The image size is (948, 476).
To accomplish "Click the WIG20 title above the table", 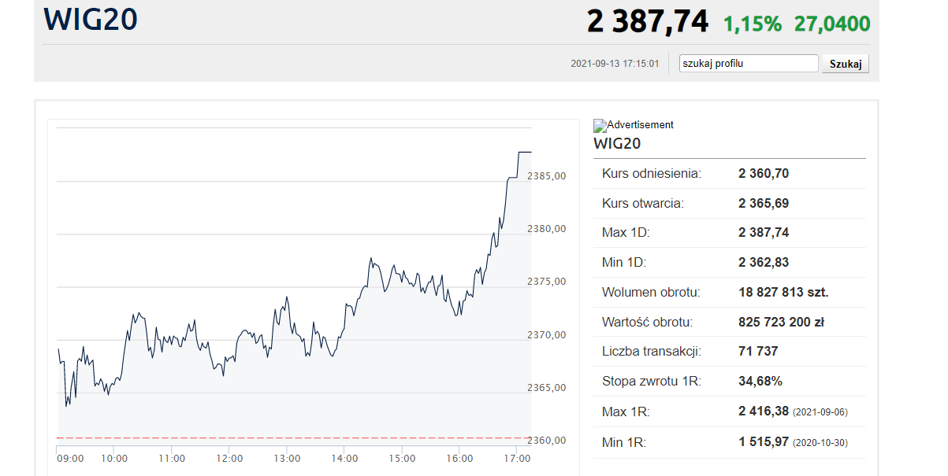I will point(617,144).
